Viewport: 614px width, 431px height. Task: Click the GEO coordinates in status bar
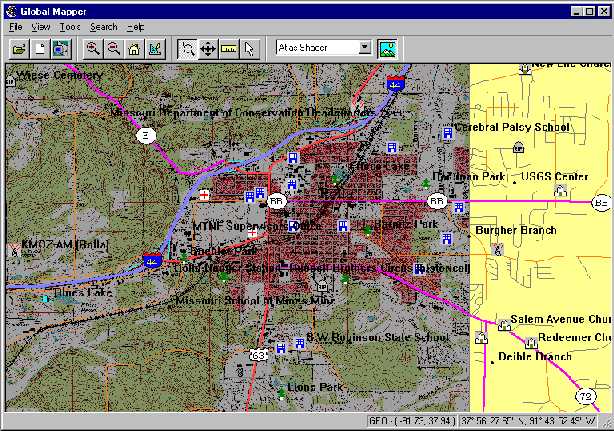pyautogui.click(x=412, y=421)
